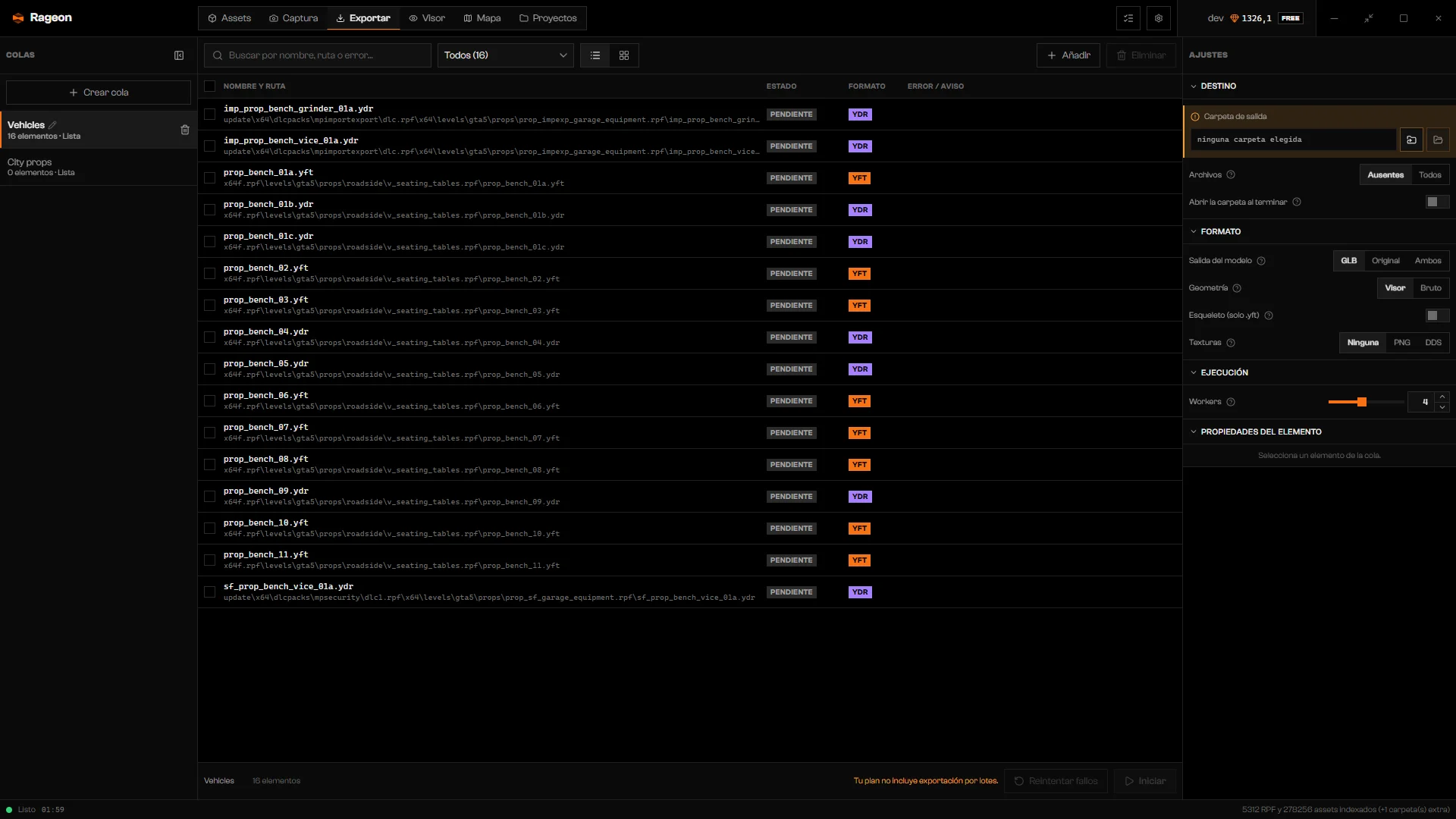The width and height of the screenshot is (1456, 819).
Task: Focus the search by name field
Action: 318,55
